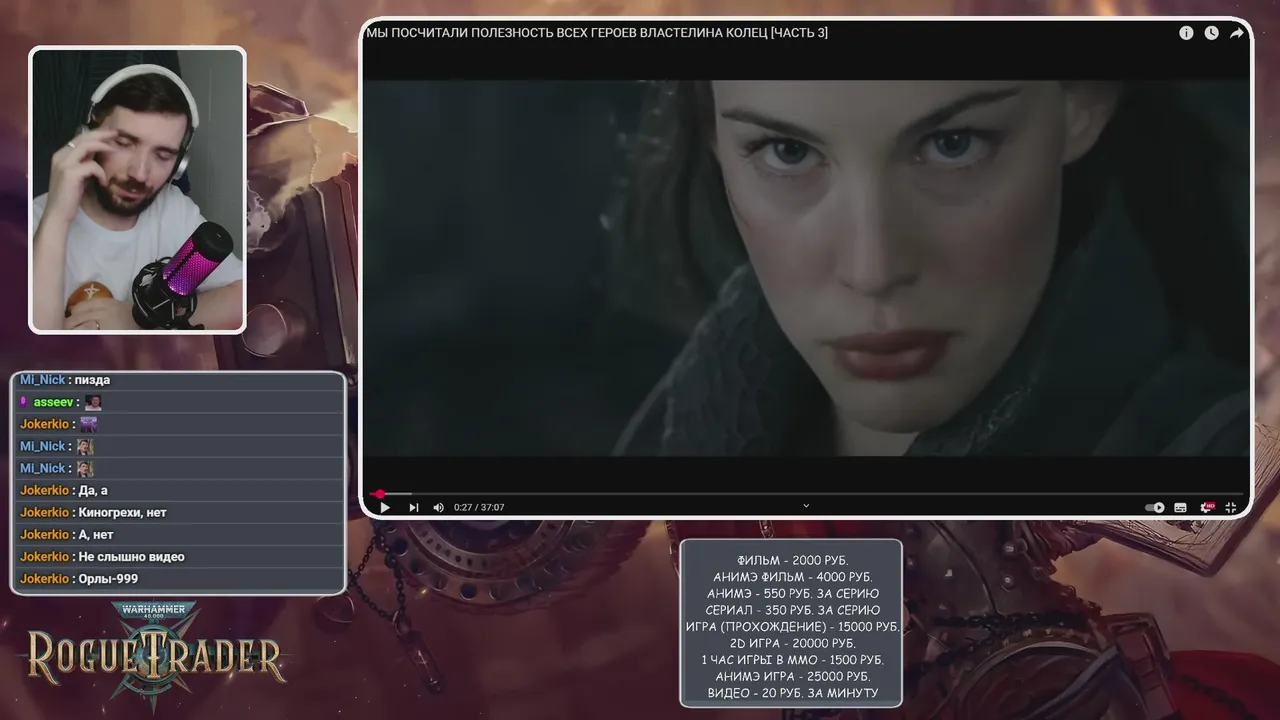Click the streamer webcam feed
The height and width of the screenshot is (720, 1280).
coord(138,190)
